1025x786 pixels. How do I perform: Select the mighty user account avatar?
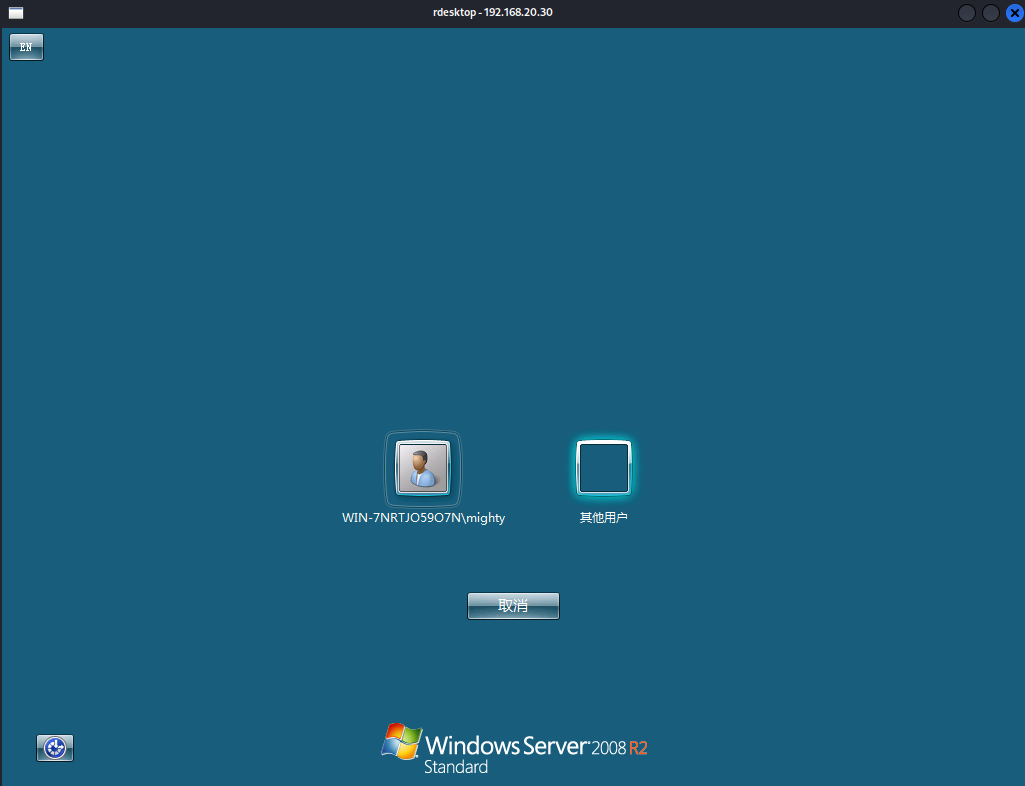pos(422,468)
